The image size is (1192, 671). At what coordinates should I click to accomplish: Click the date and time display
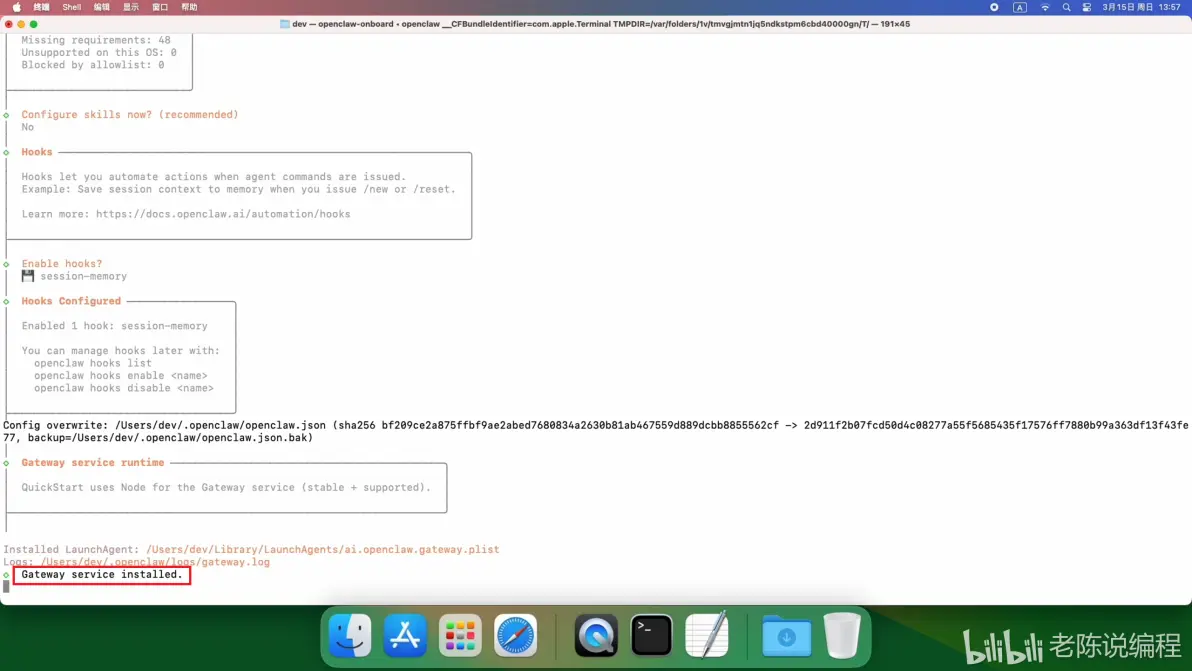[1141, 7]
